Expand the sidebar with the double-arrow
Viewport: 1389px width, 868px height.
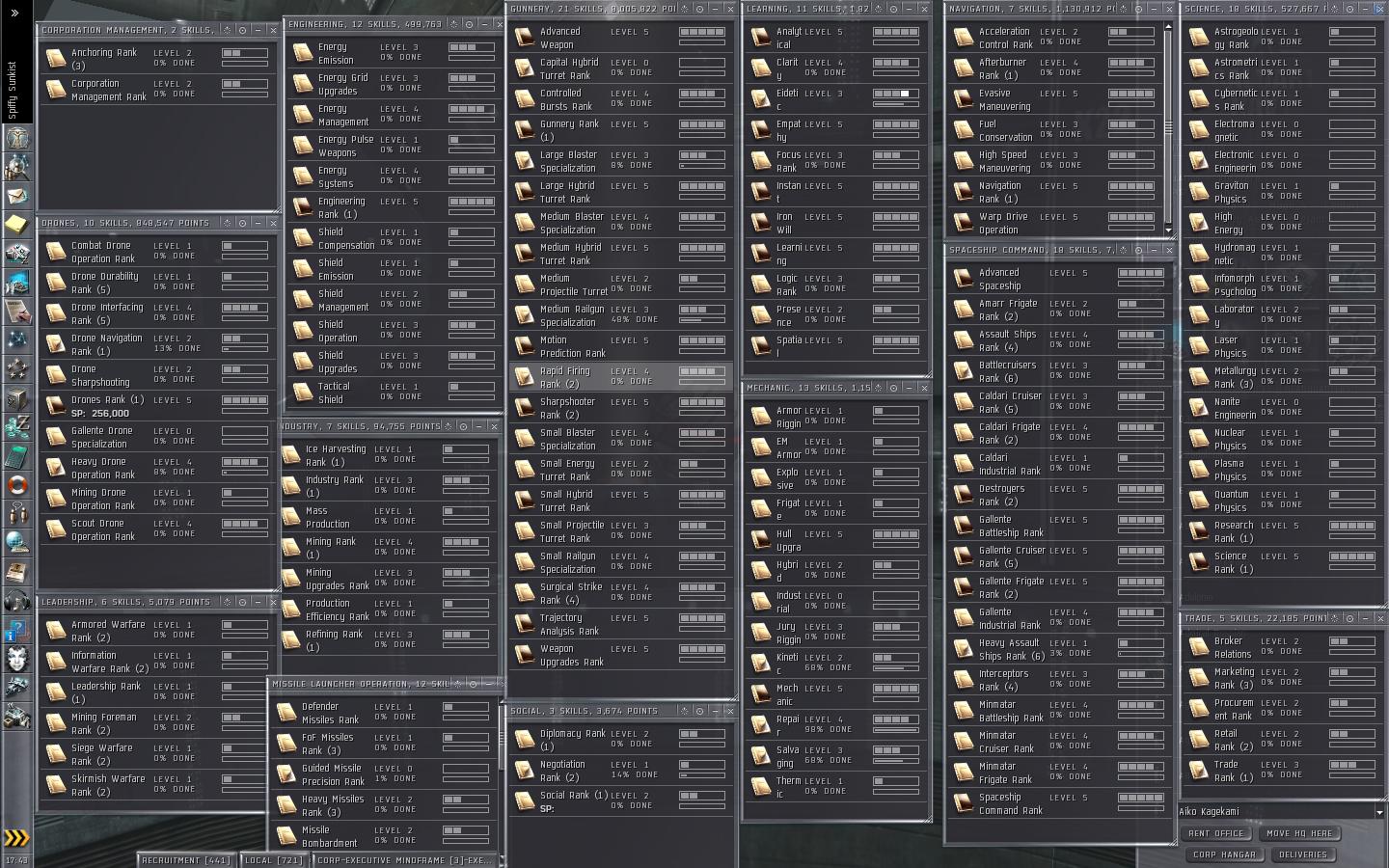tap(15, 13)
